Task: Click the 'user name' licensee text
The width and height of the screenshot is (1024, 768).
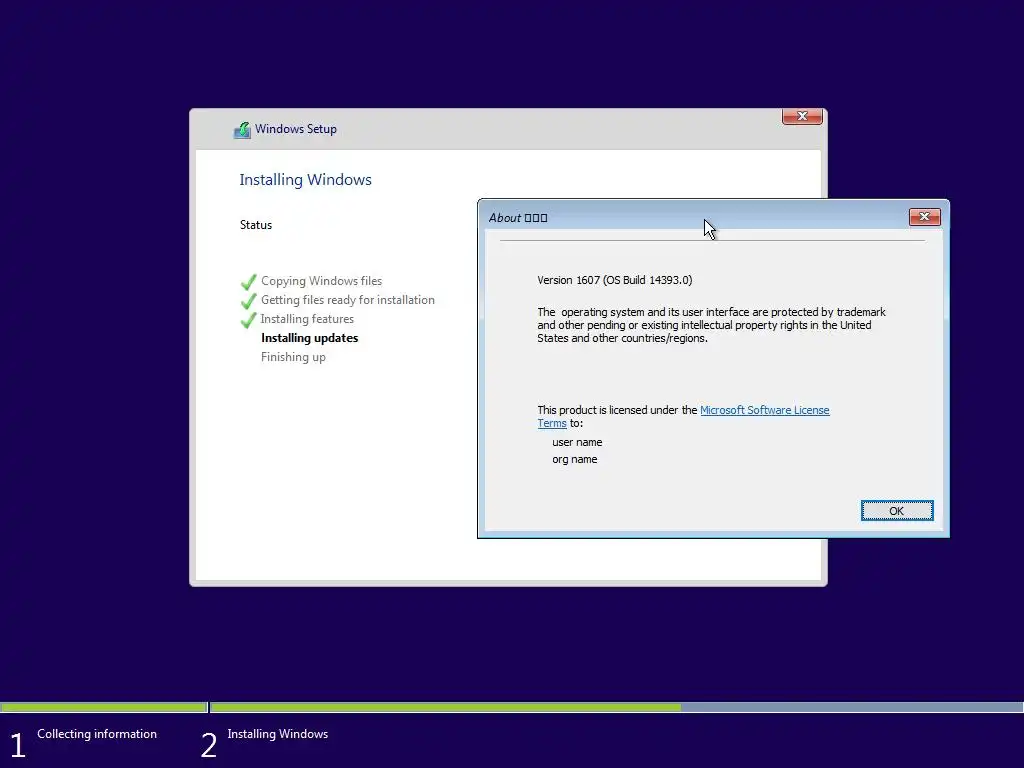Action: pos(577,442)
